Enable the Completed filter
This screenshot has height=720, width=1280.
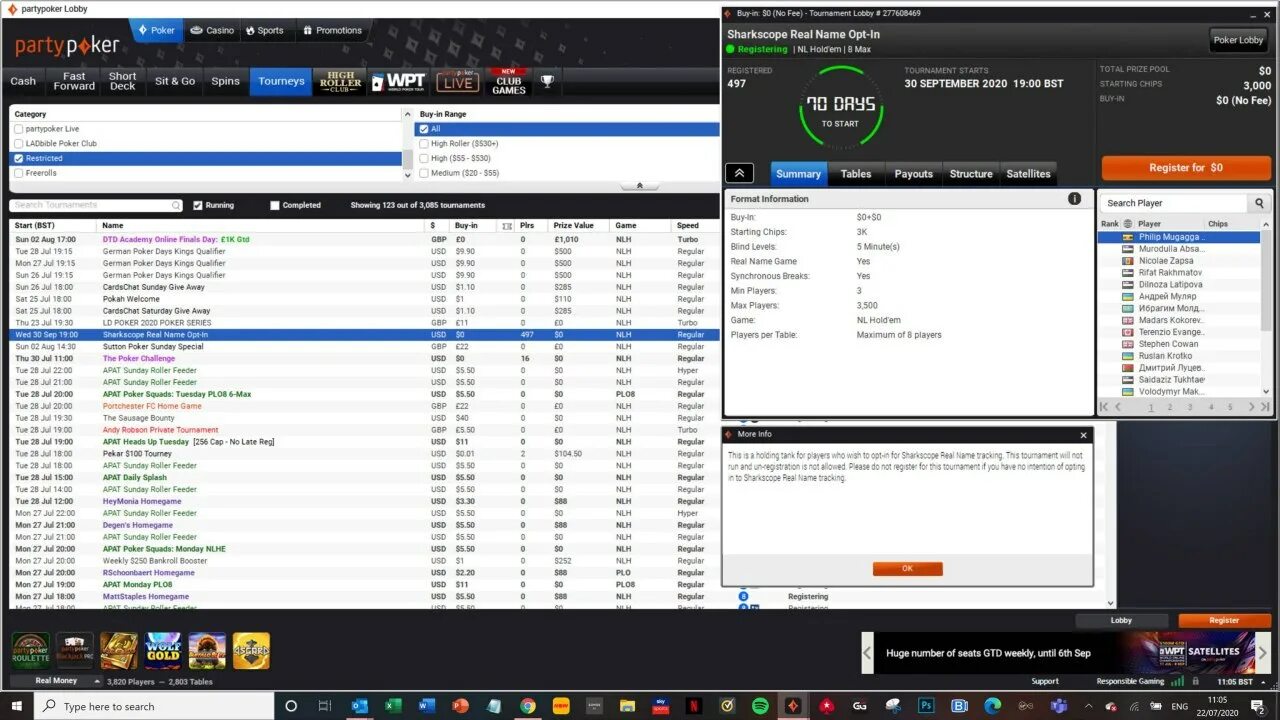[275, 205]
